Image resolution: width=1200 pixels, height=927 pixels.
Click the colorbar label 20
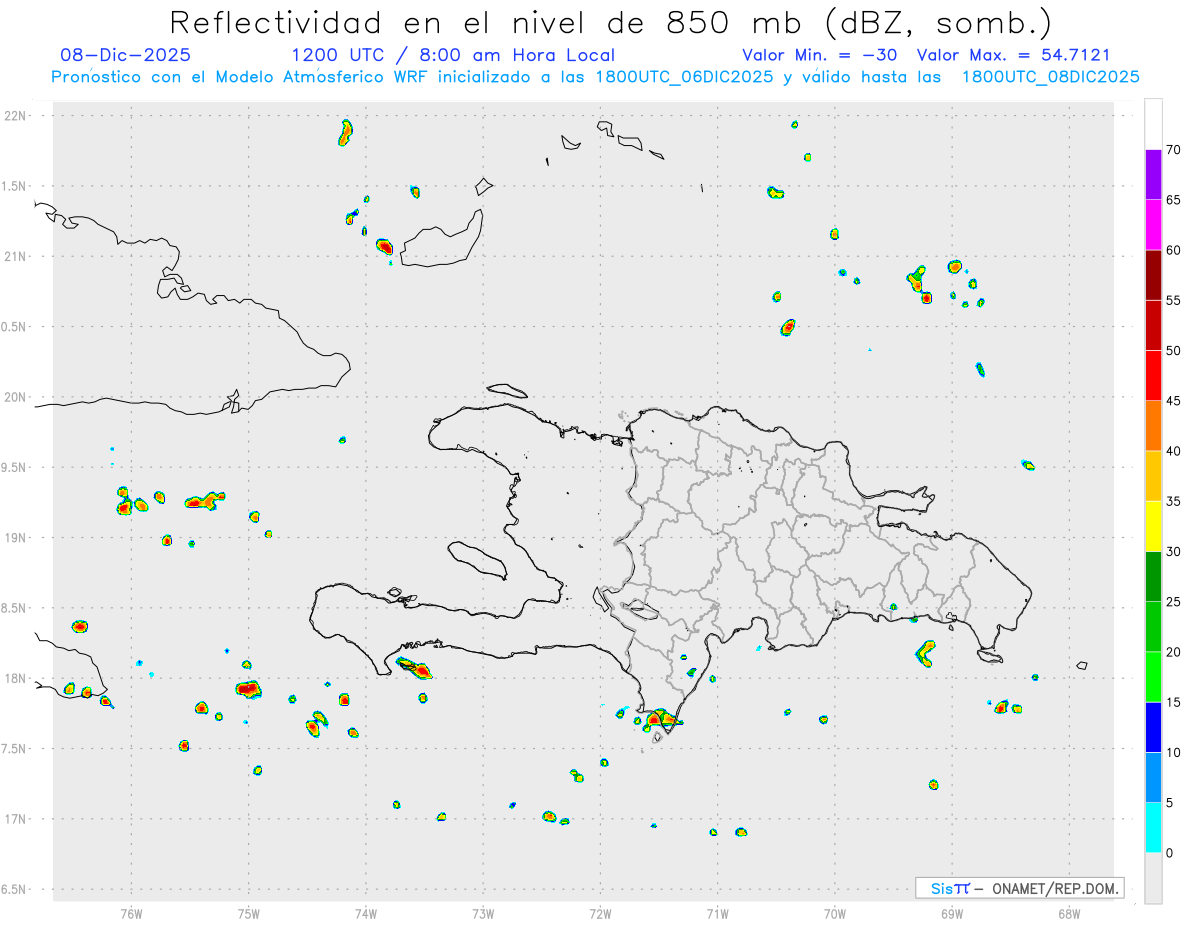[1173, 652]
